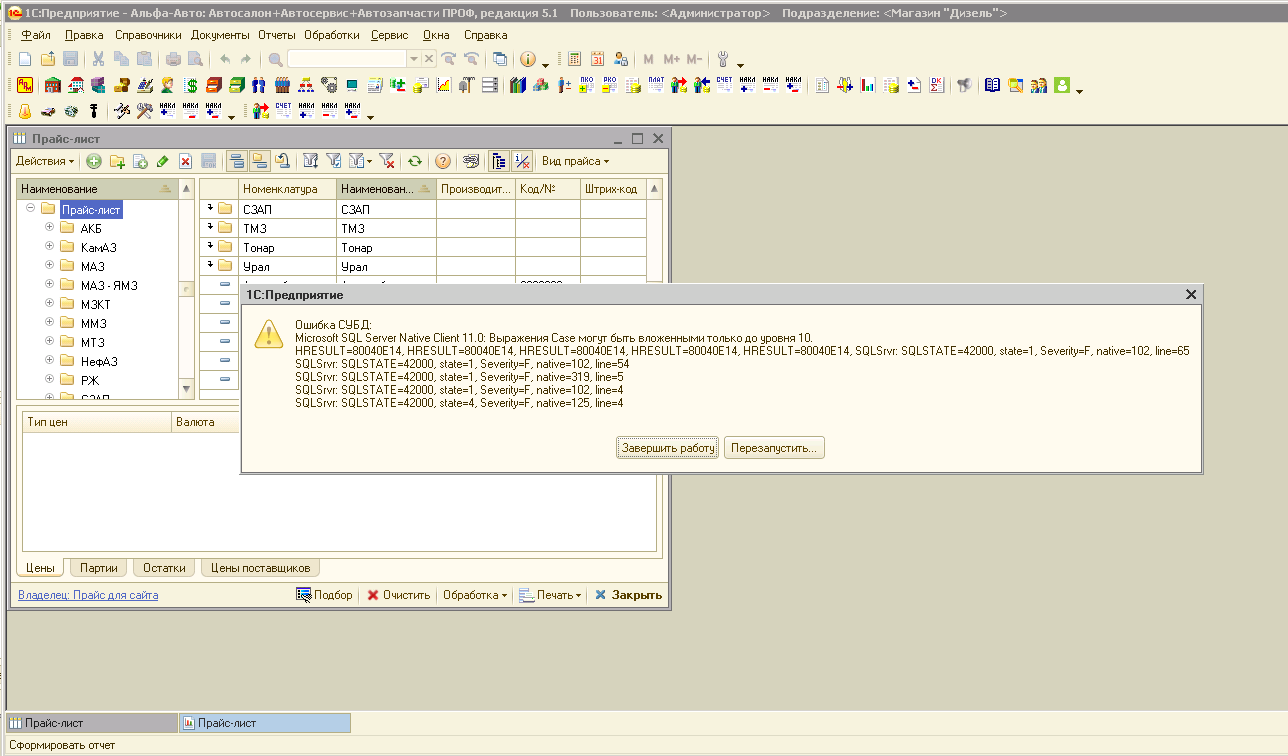This screenshot has height=756, width=1288.
Task: Click the wrench tools icon in top toolbar
Action: pyautogui.click(x=724, y=59)
